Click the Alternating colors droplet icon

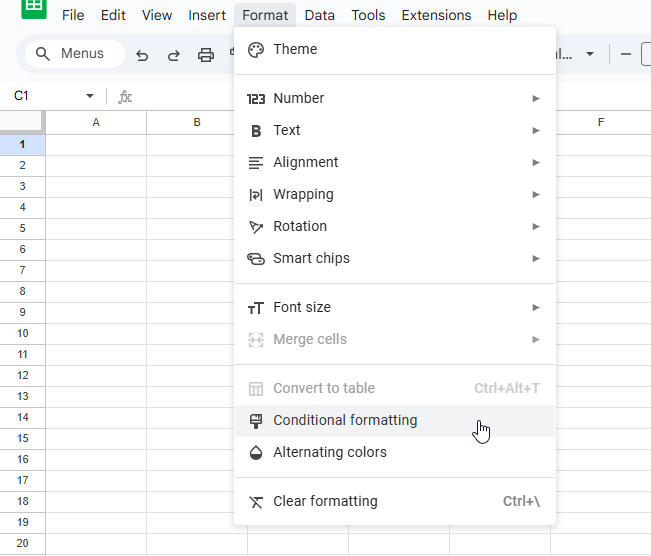click(x=256, y=453)
